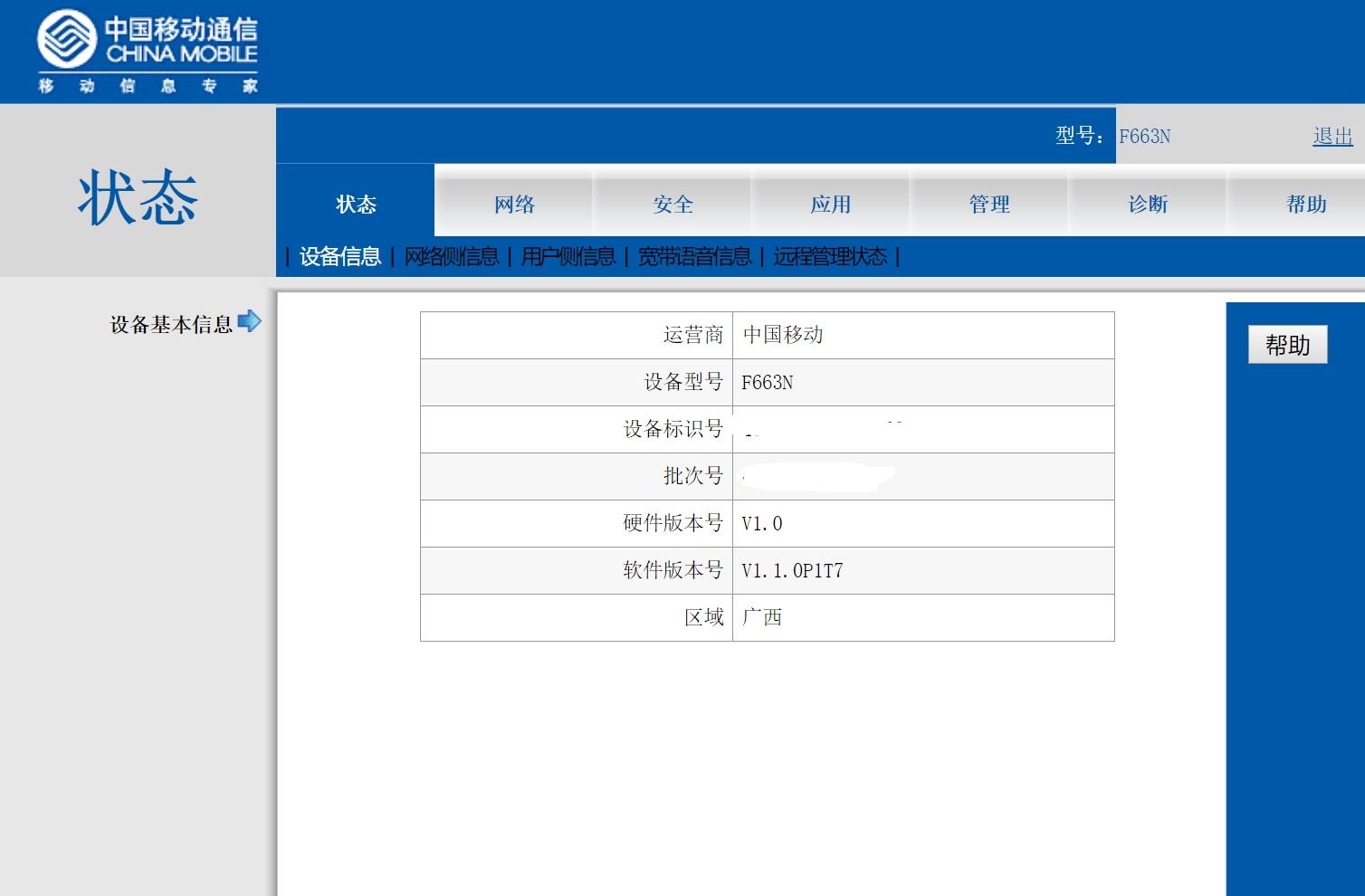This screenshot has width=1365, height=896.
Task: Click the F663N model number text
Action: click(1146, 136)
